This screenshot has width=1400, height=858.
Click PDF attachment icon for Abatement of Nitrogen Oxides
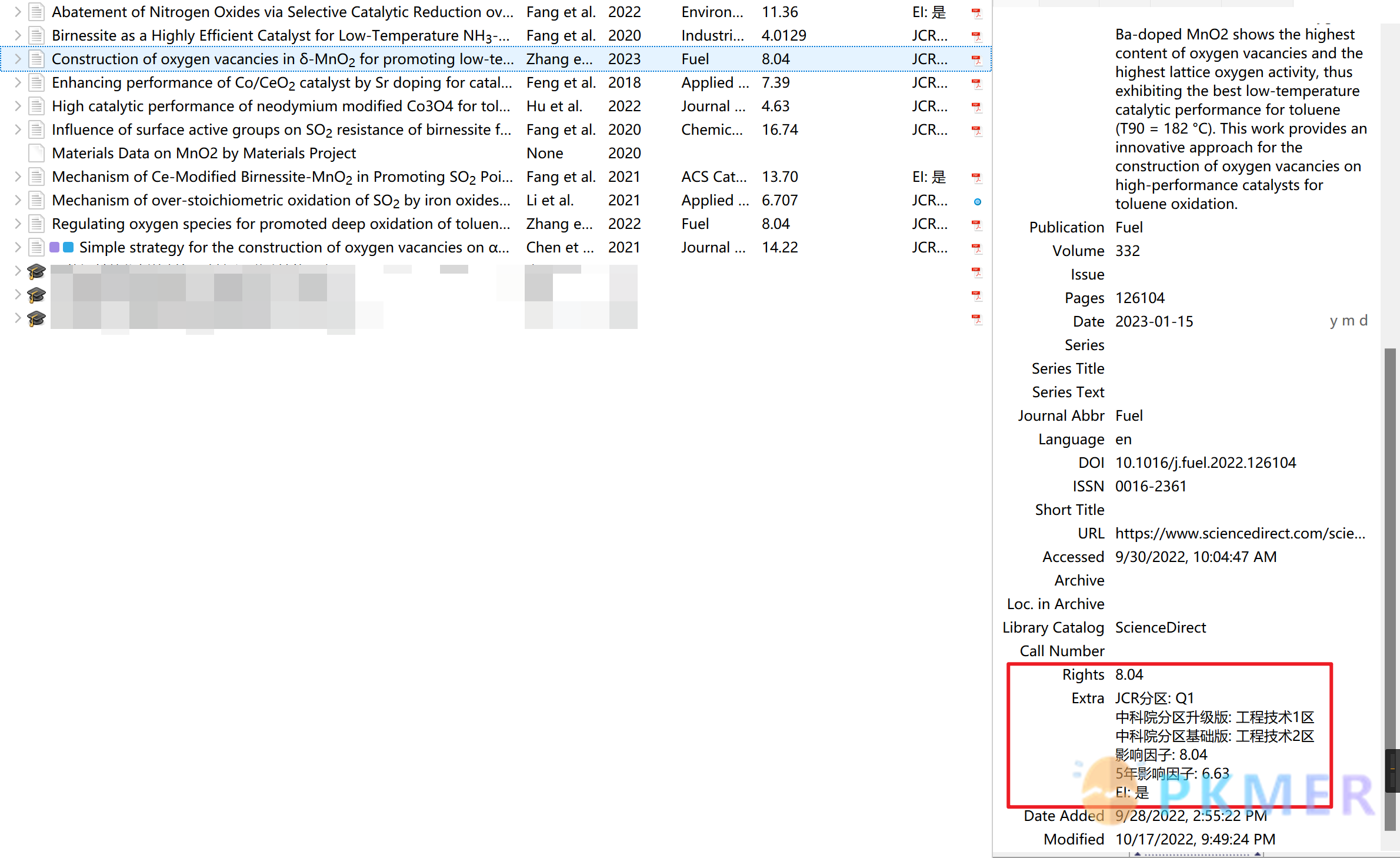[976, 12]
